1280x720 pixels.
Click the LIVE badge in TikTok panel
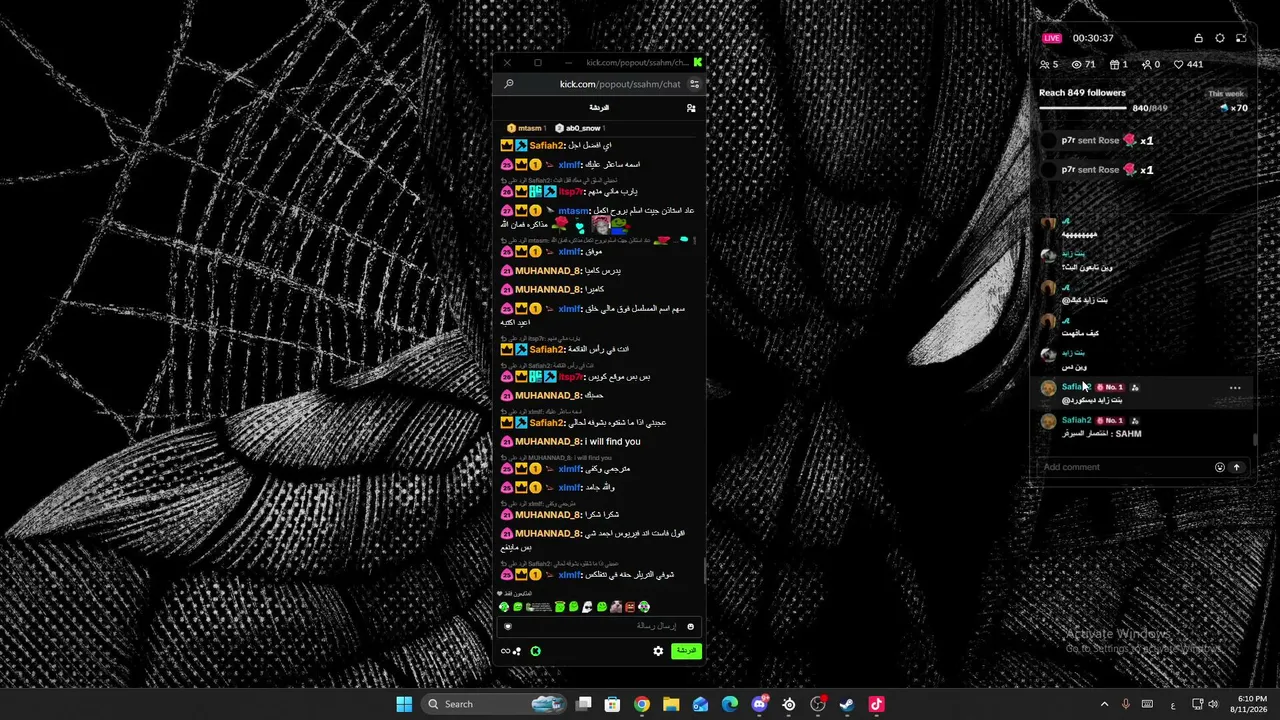1052,38
